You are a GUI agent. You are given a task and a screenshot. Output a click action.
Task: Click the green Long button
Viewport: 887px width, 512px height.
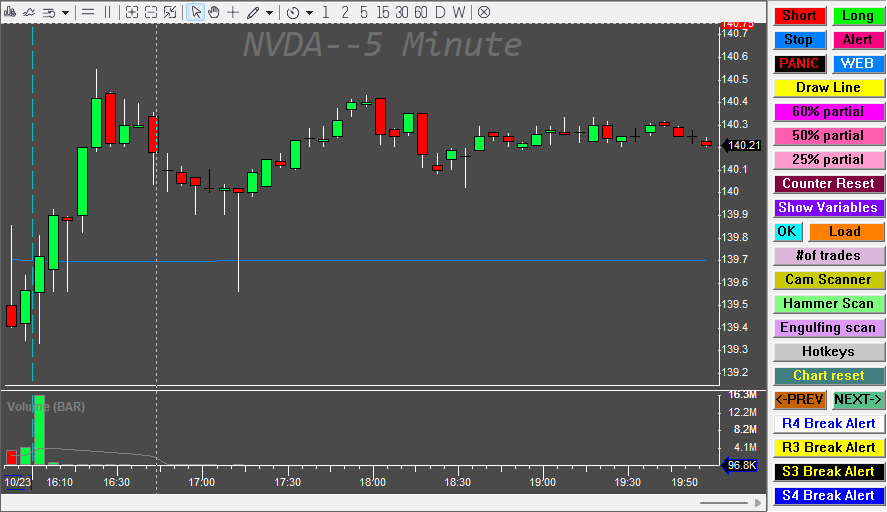(858, 16)
